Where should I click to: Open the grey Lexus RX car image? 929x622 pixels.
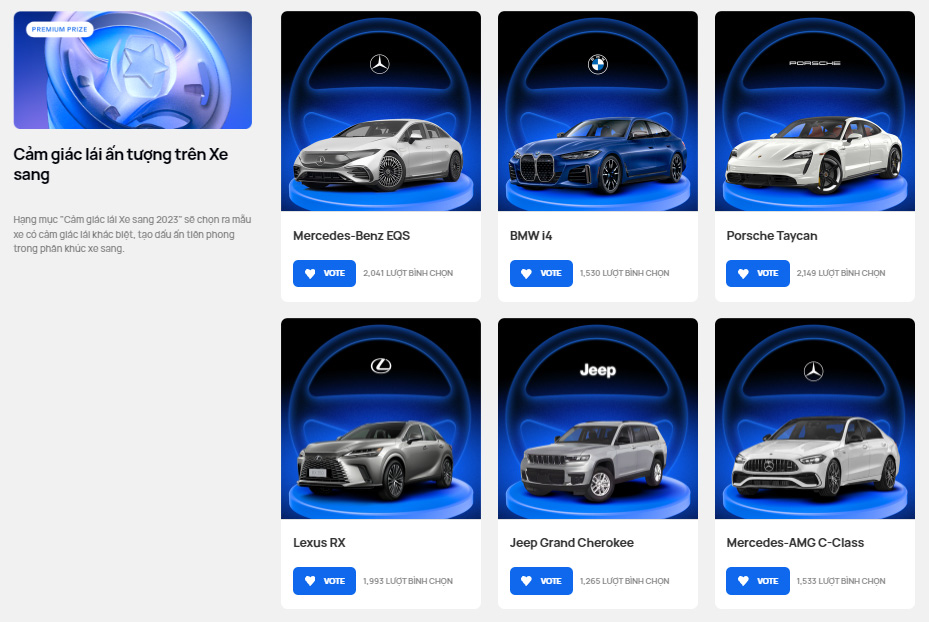376,460
